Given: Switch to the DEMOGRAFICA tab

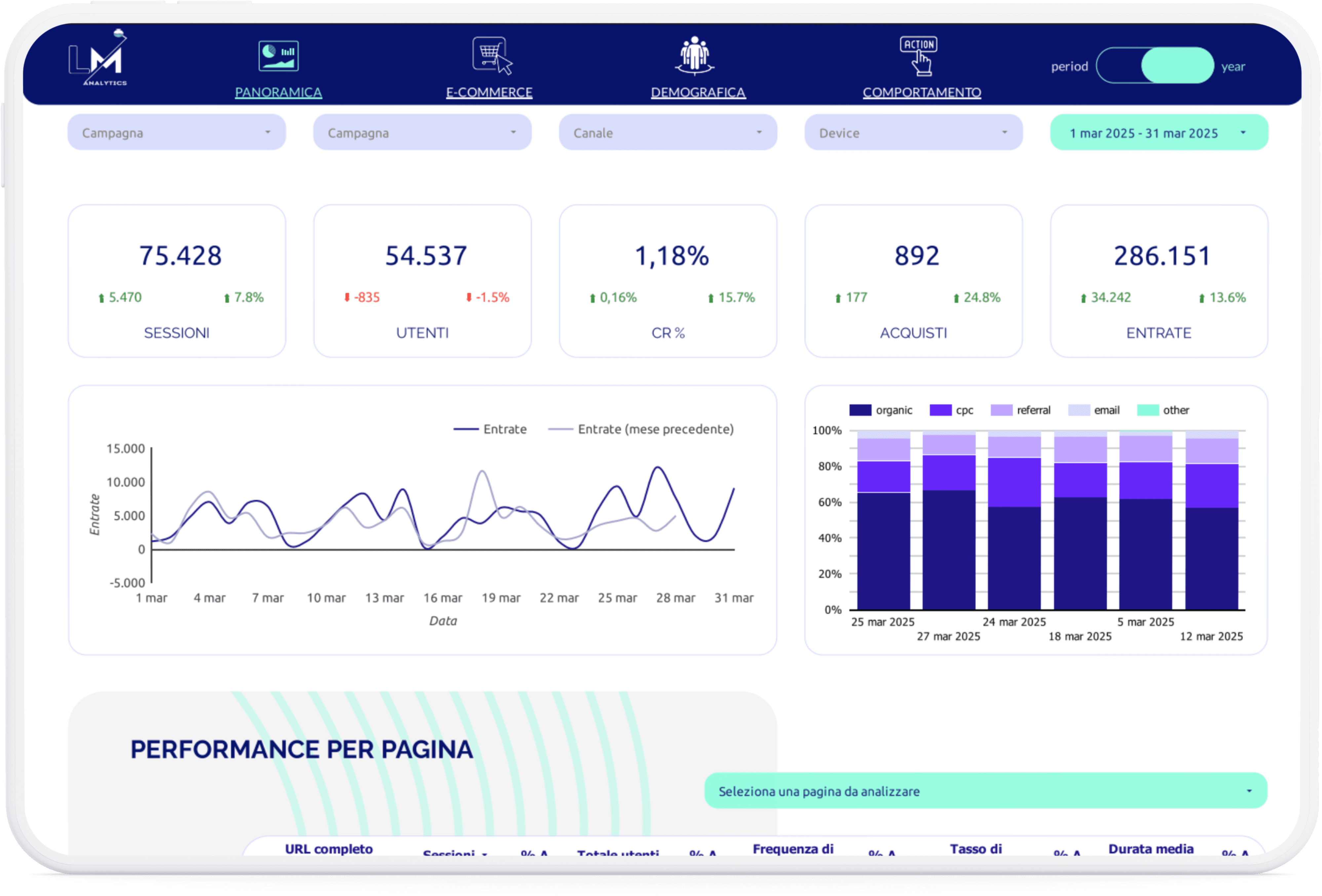Looking at the screenshot, I should click(698, 92).
